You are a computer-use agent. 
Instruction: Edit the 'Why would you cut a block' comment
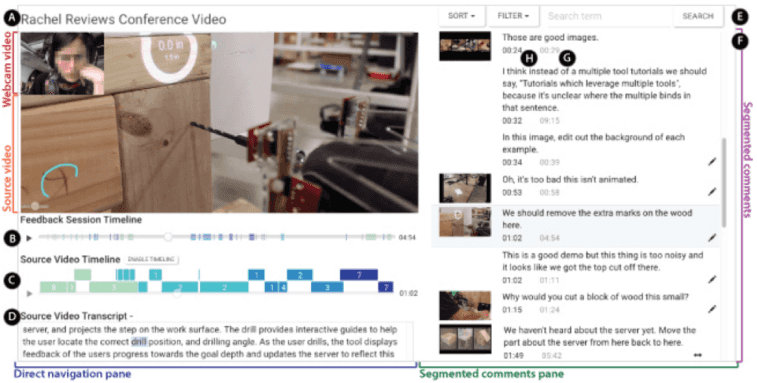point(712,309)
